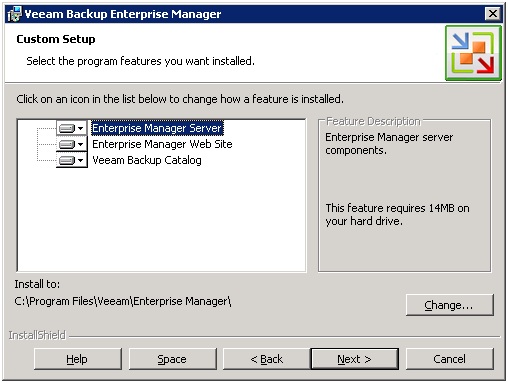Open the Help button
Image resolution: width=508 pixels, height=383 pixels.
click(x=78, y=359)
